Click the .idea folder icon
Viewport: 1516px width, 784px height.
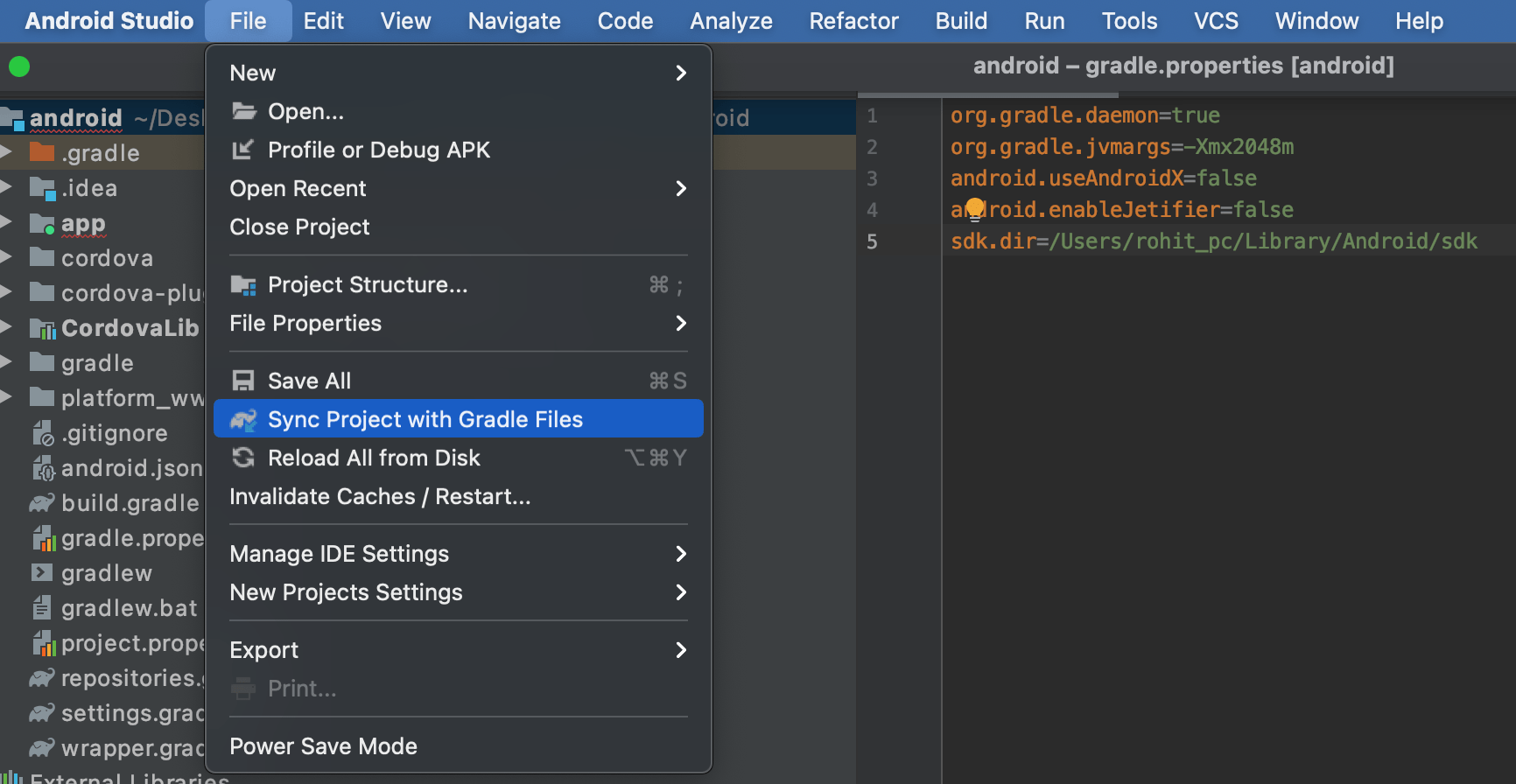click(42, 187)
